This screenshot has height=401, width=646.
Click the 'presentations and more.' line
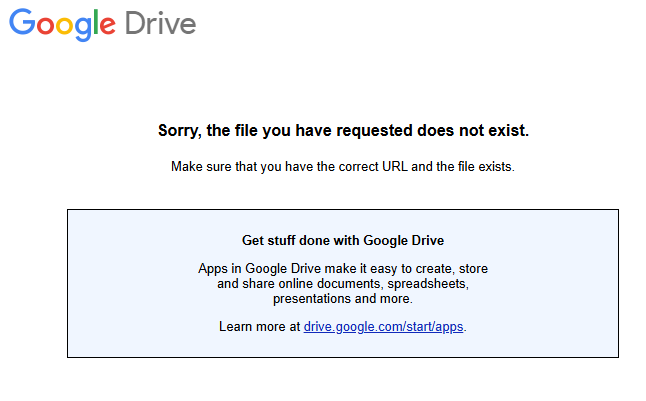click(x=343, y=298)
